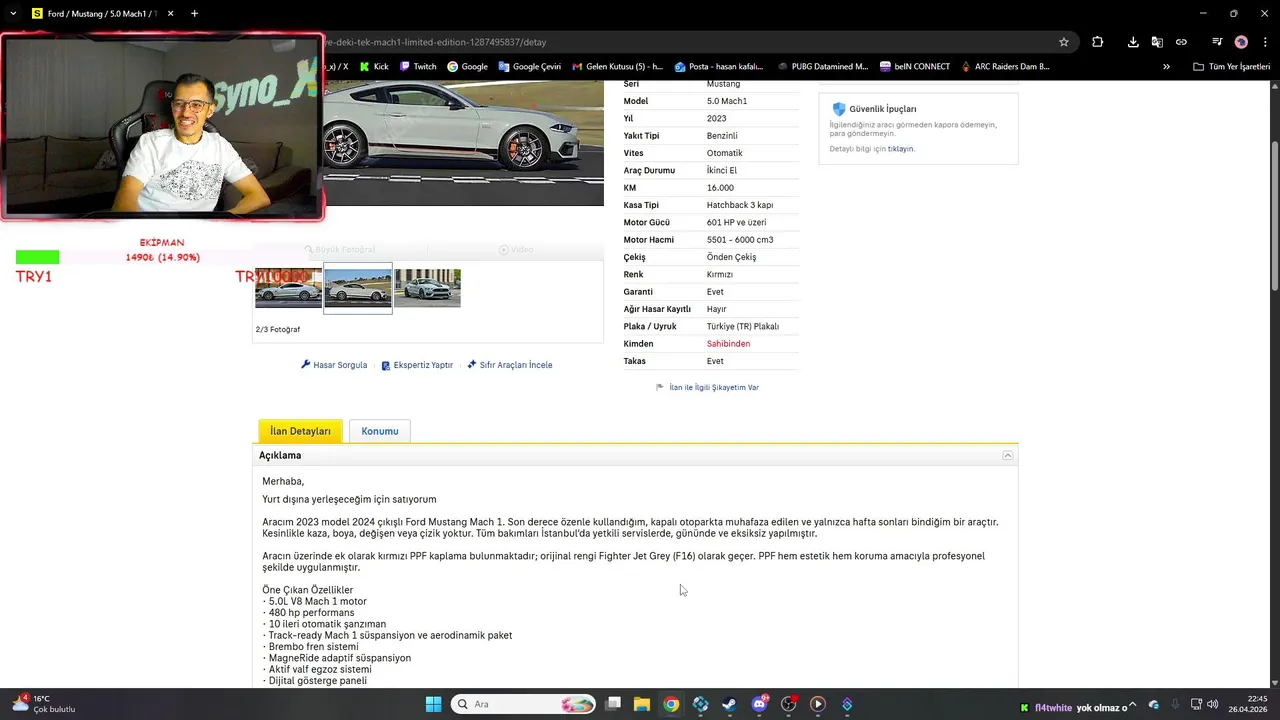Click the Sıfır Araçları İncele link
The image size is (1280, 720).
tap(516, 365)
